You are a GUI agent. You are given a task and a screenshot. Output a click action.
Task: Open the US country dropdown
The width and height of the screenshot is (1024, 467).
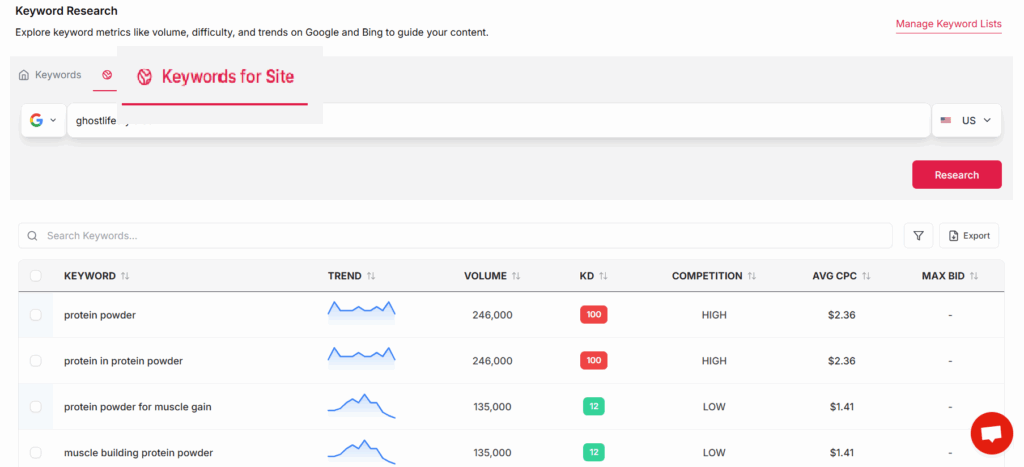click(967, 120)
